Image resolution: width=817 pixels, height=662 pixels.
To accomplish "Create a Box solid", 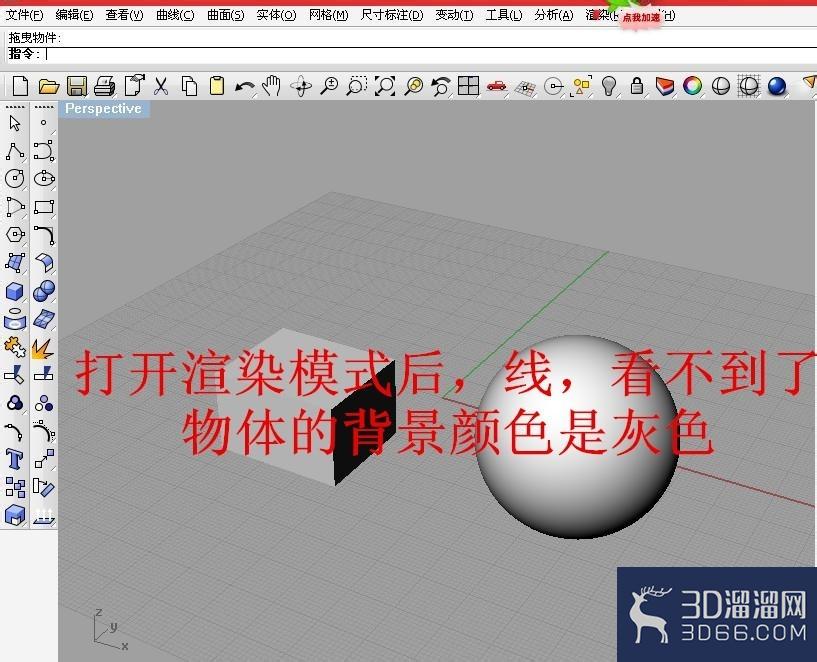I will [15, 291].
